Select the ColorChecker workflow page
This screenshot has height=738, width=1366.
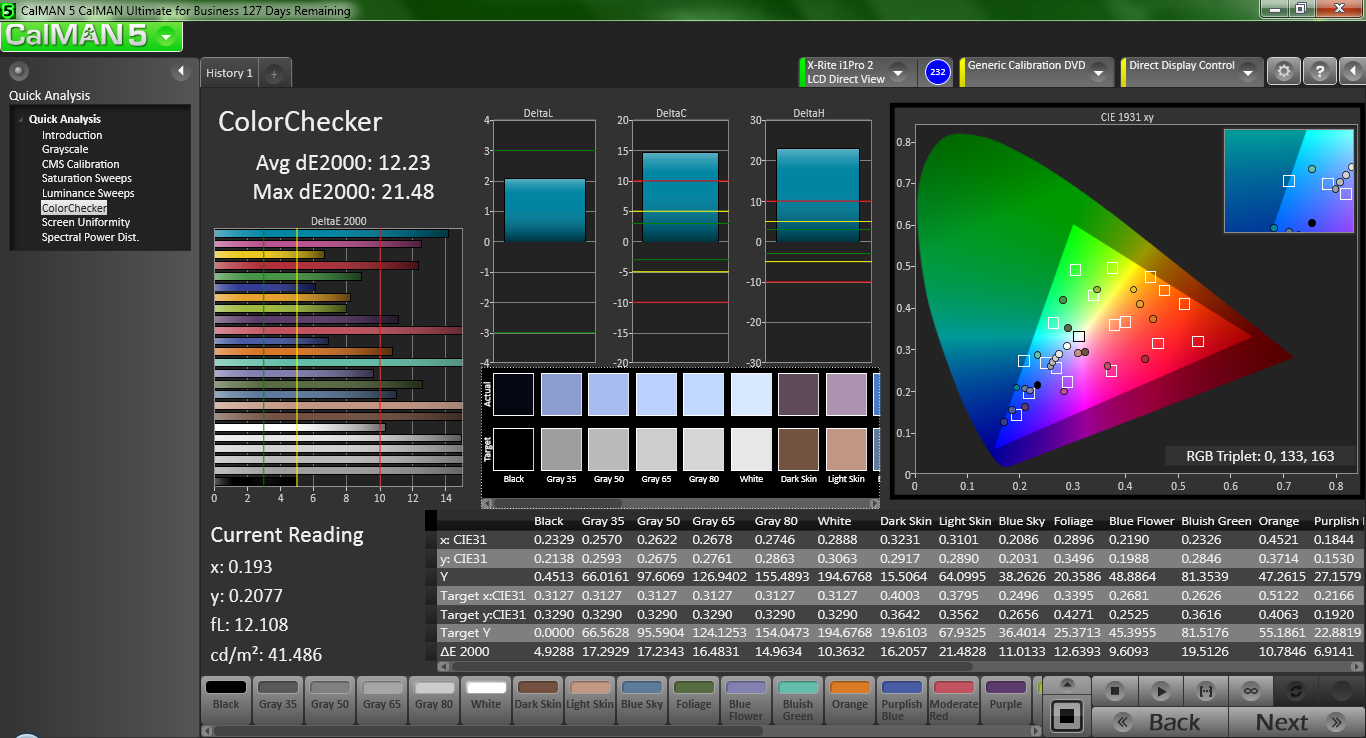click(x=74, y=208)
